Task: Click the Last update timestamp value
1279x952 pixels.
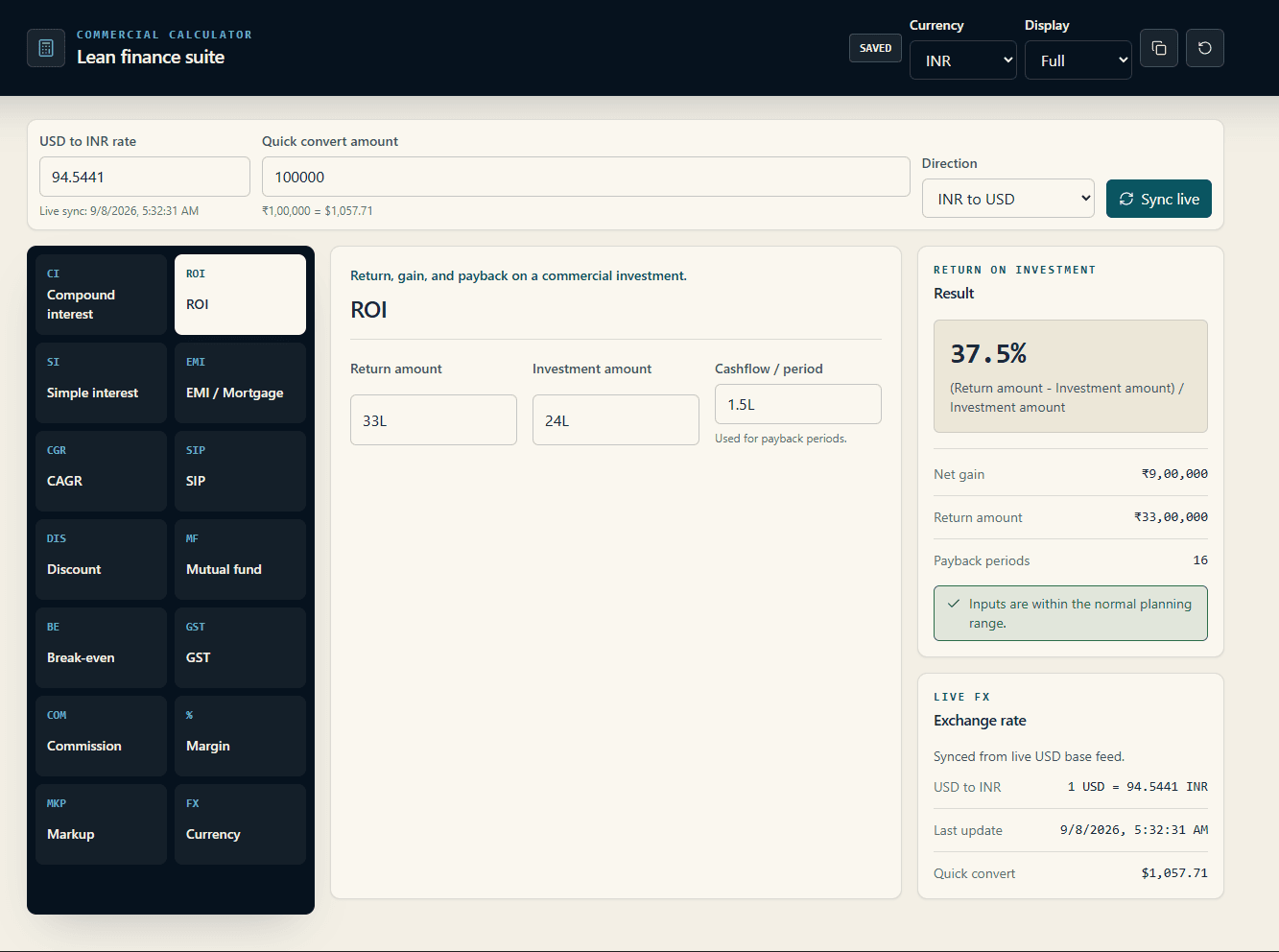Action: coord(1134,830)
